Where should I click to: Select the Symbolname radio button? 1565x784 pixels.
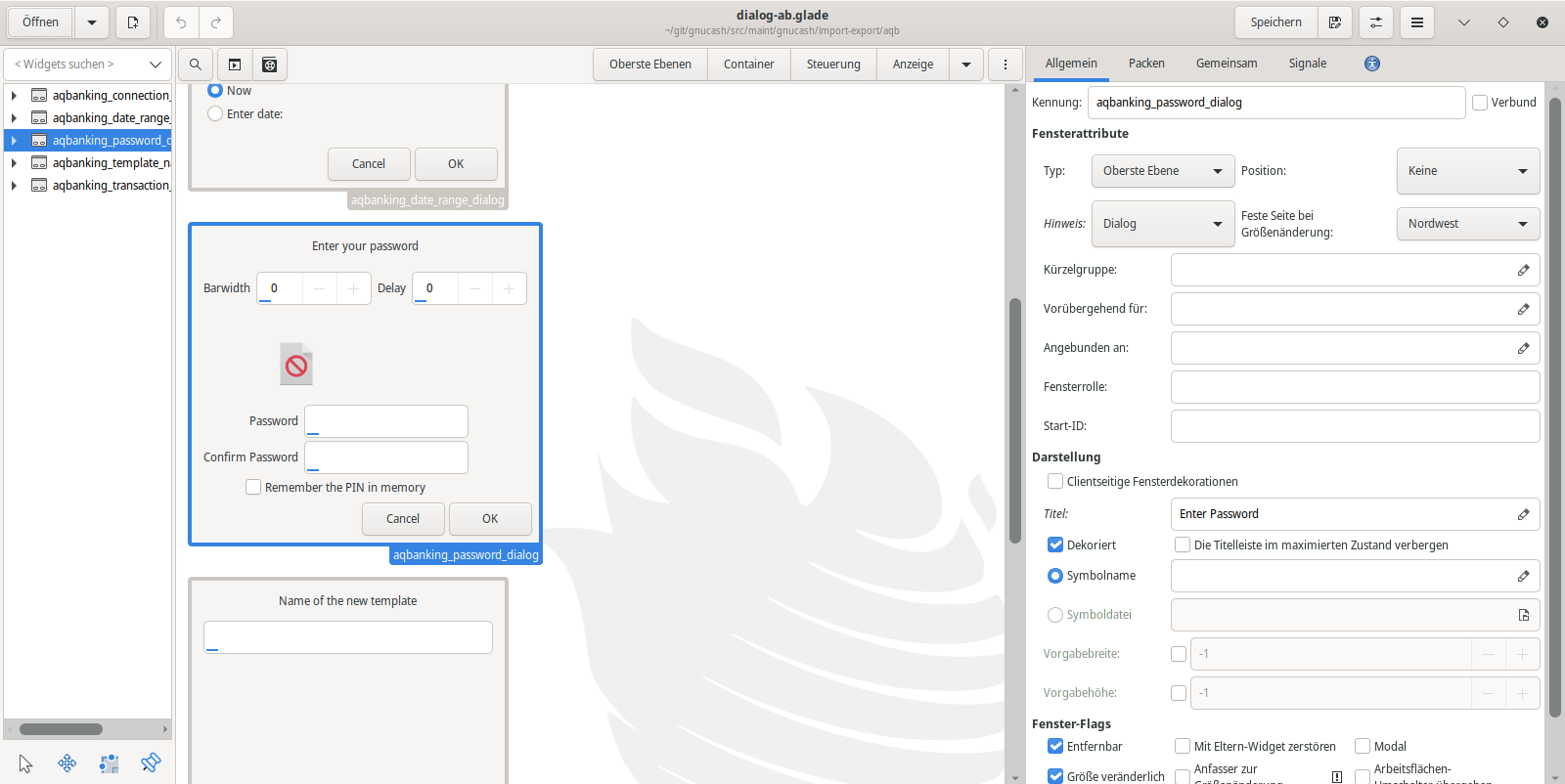(x=1055, y=576)
